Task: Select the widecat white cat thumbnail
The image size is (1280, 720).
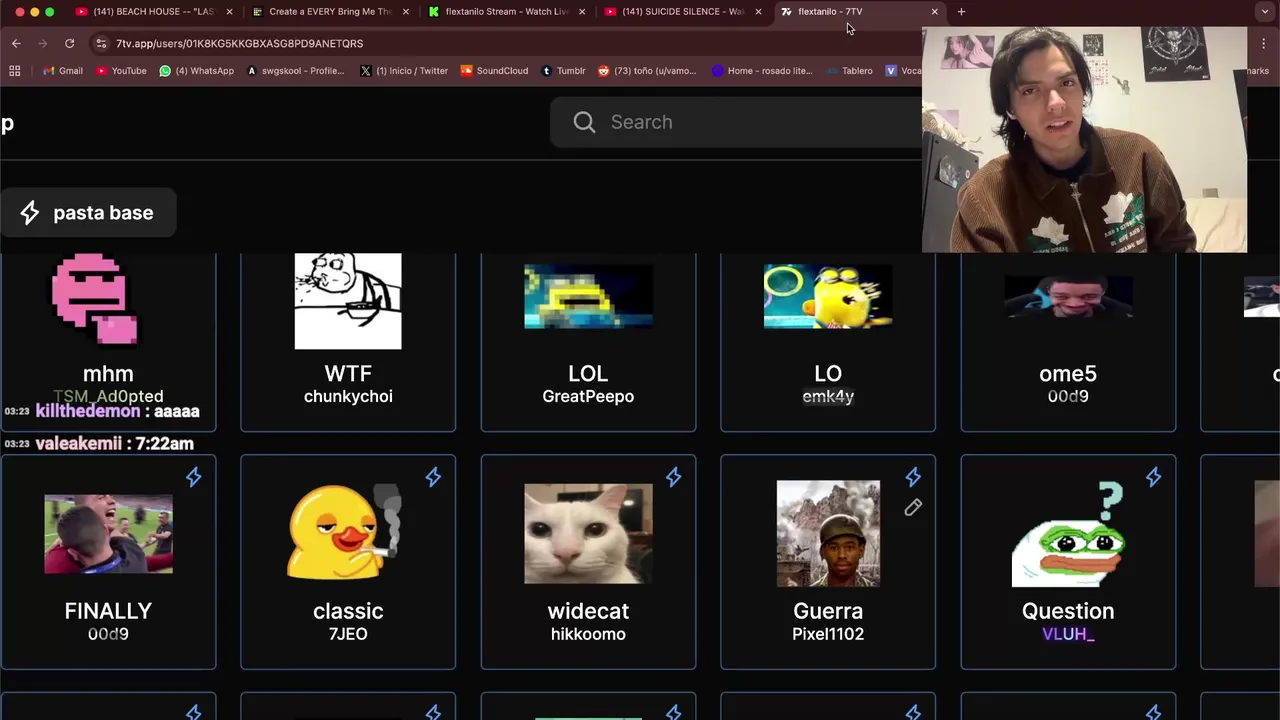Action: pos(588,533)
